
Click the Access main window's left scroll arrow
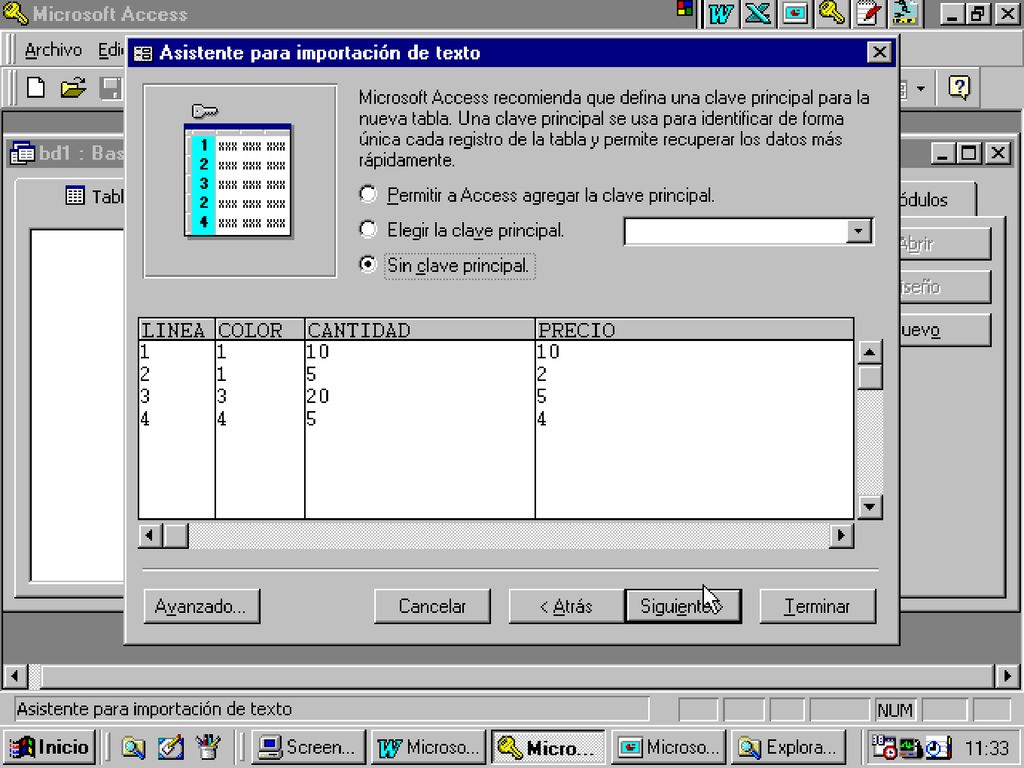16,675
